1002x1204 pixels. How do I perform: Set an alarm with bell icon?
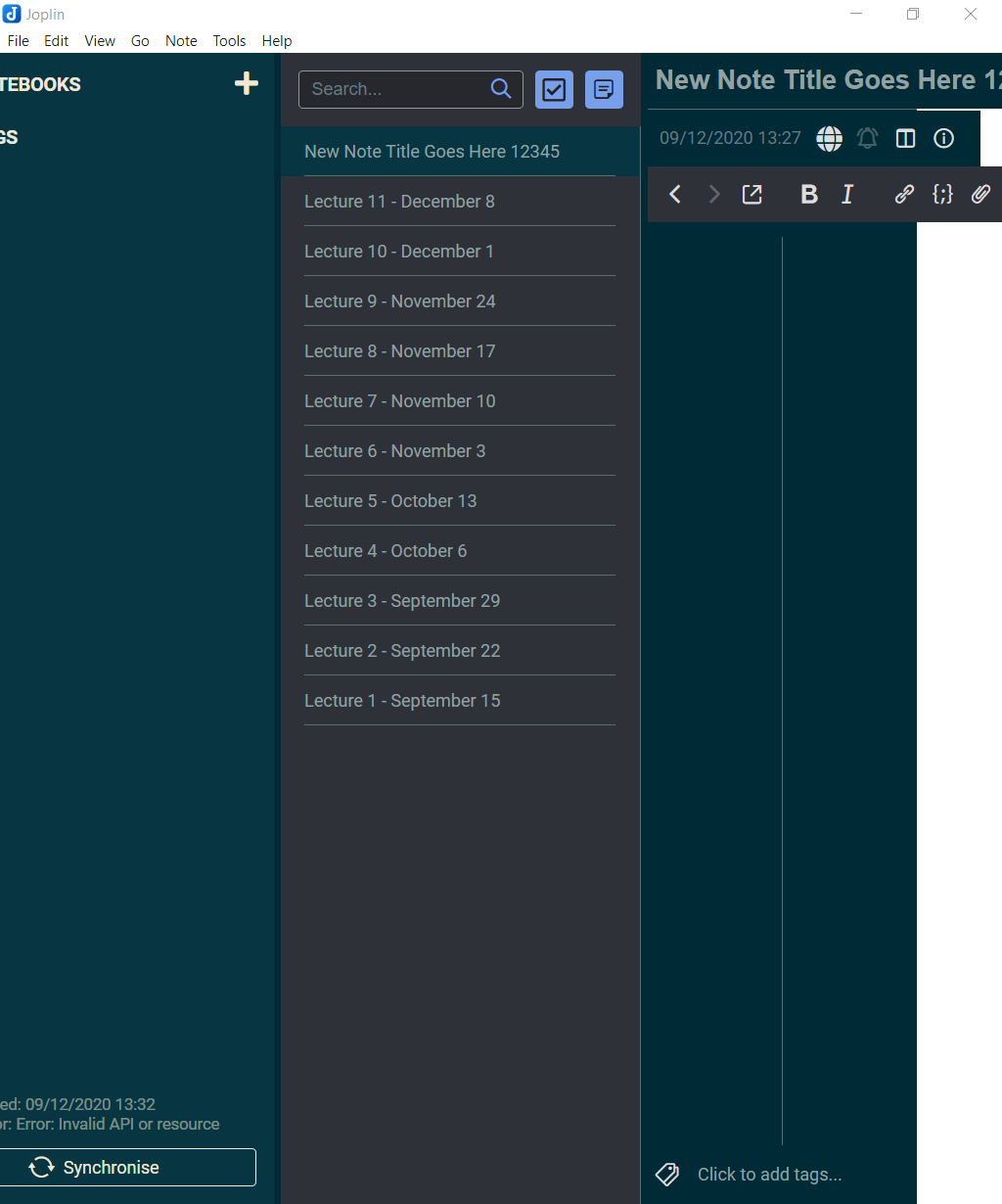point(868,138)
